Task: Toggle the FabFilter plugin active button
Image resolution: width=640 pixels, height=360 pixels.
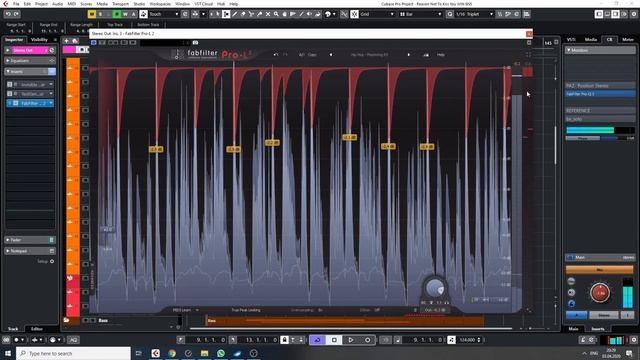Action: tap(93, 42)
